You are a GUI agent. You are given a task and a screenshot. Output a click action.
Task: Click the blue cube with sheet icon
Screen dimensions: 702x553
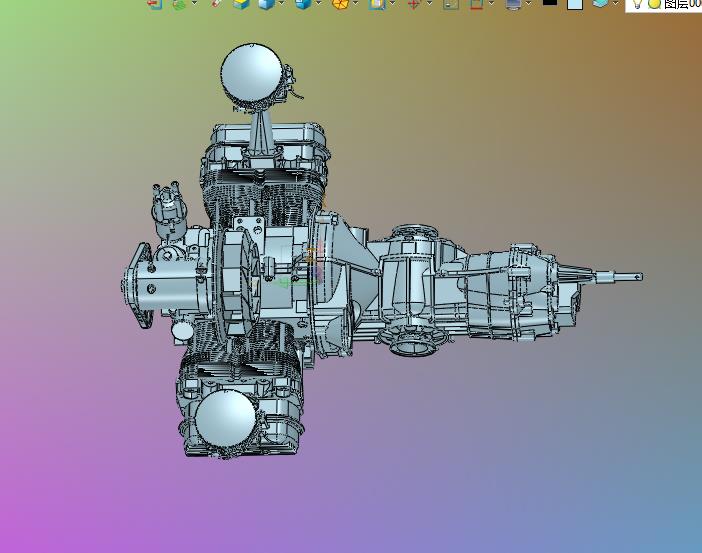pyautogui.click(x=303, y=4)
